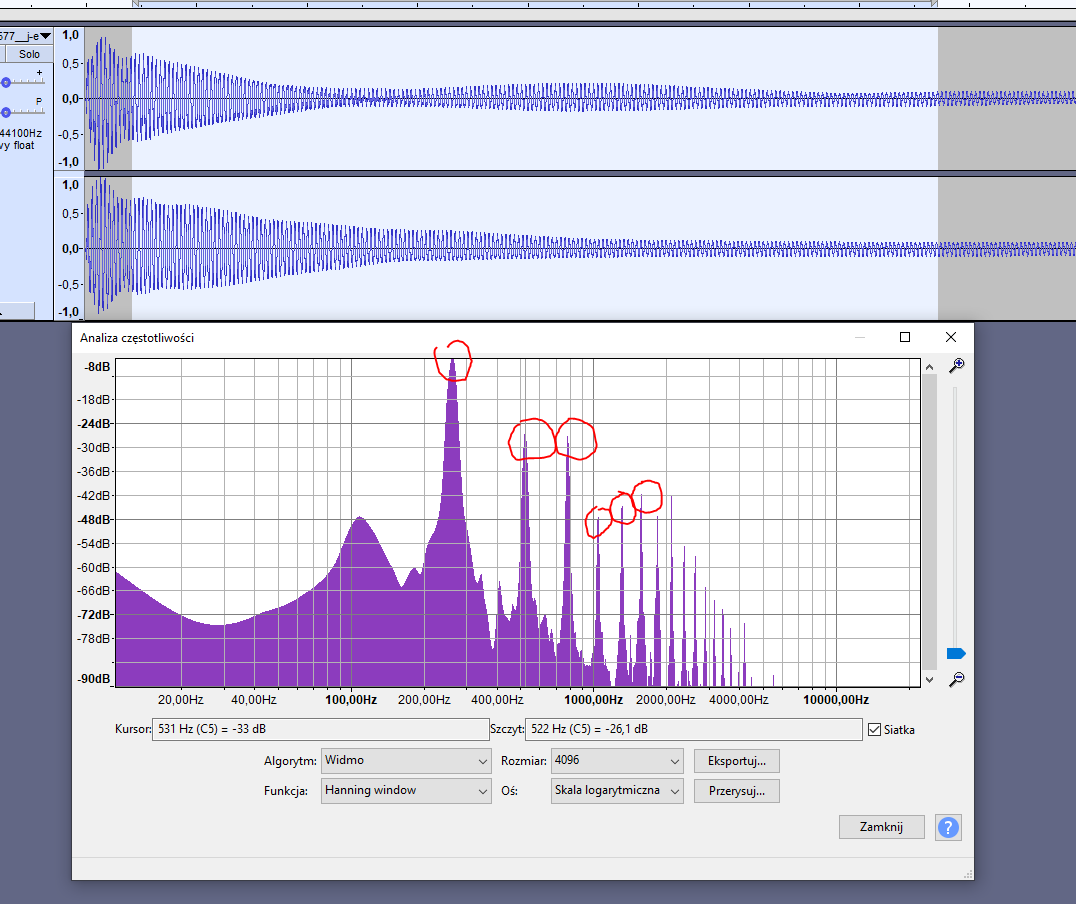Toggle the Siatka grid checkbox

point(874,730)
